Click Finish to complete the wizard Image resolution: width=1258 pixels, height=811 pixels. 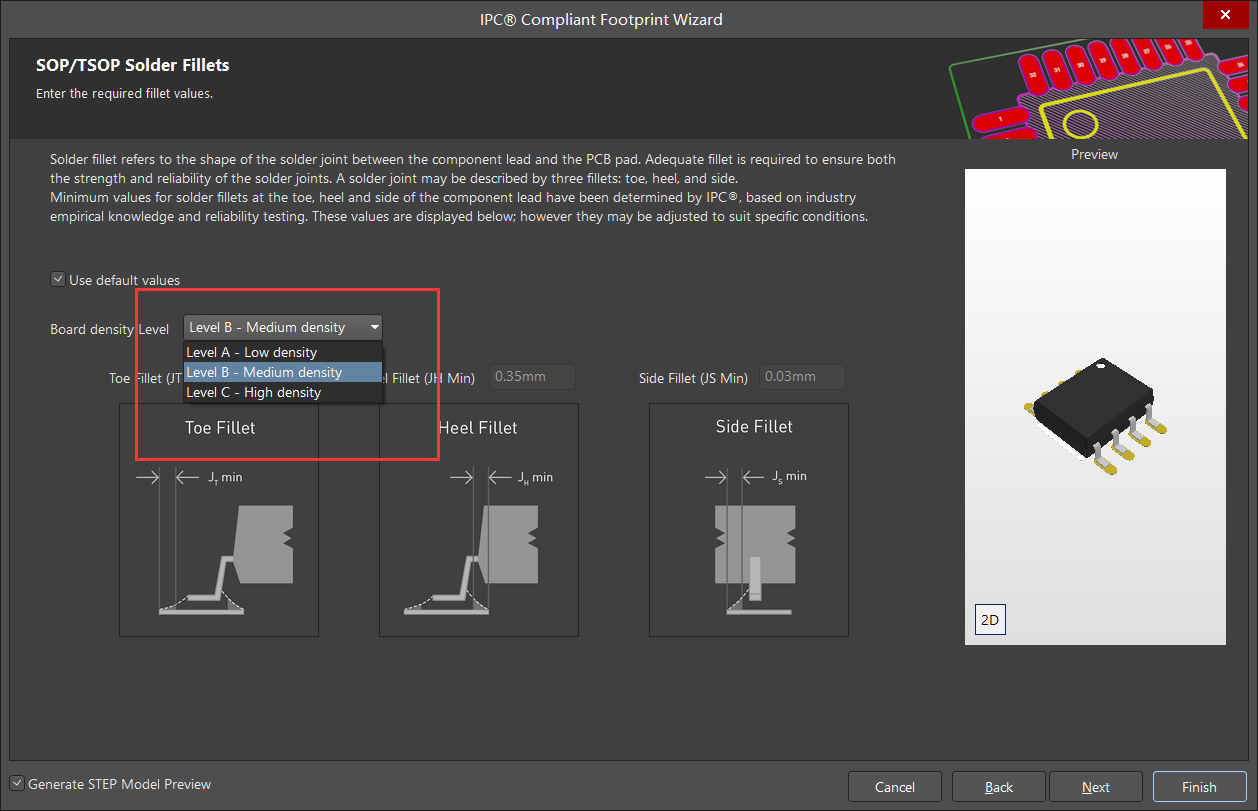tap(1199, 787)
